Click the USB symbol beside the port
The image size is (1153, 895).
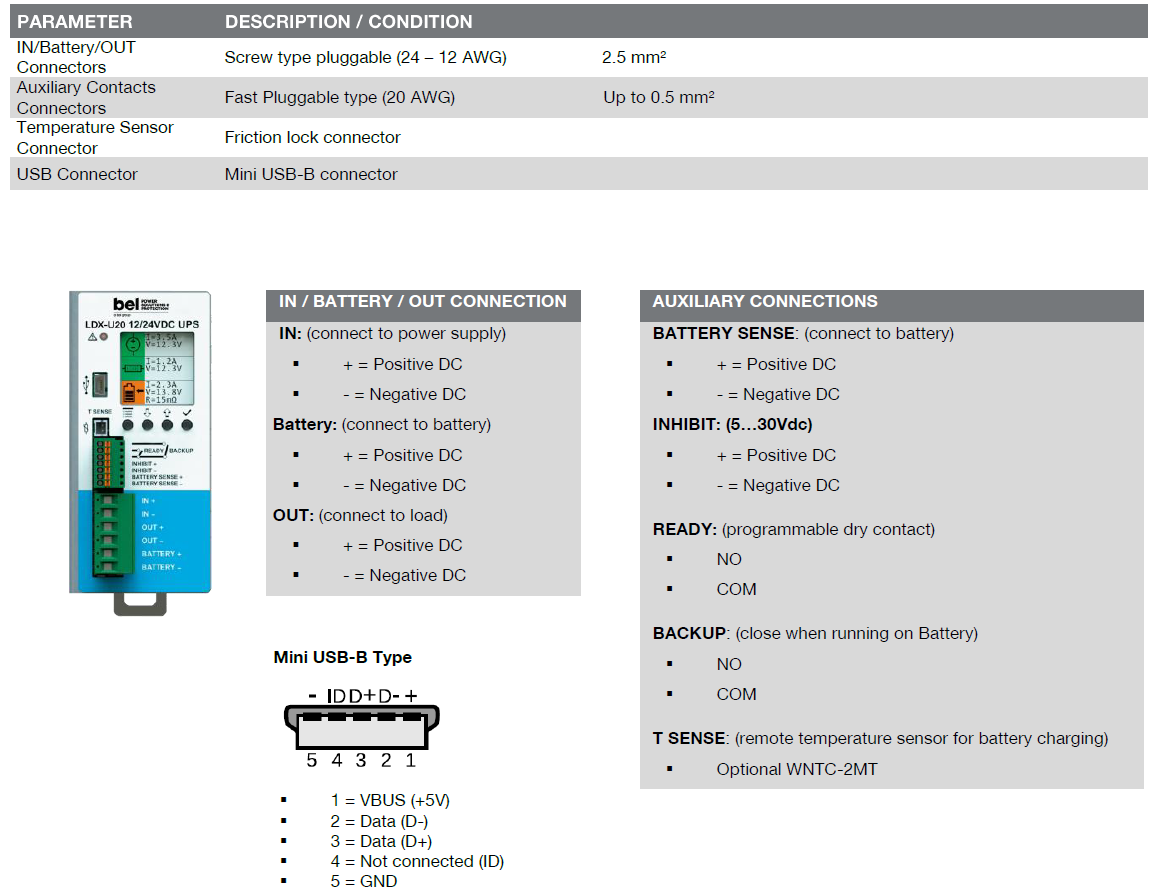pyautogui.click(x=85, y=384)
